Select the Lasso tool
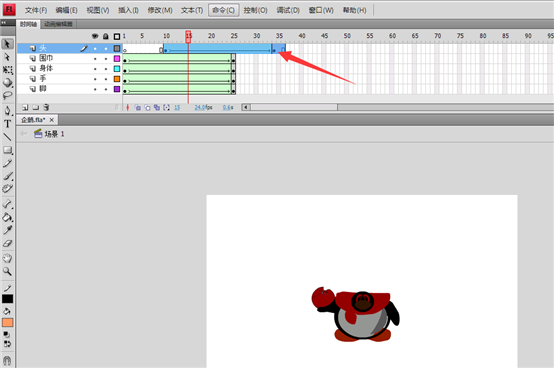554x368 pixels. click(x=7, y=96)
